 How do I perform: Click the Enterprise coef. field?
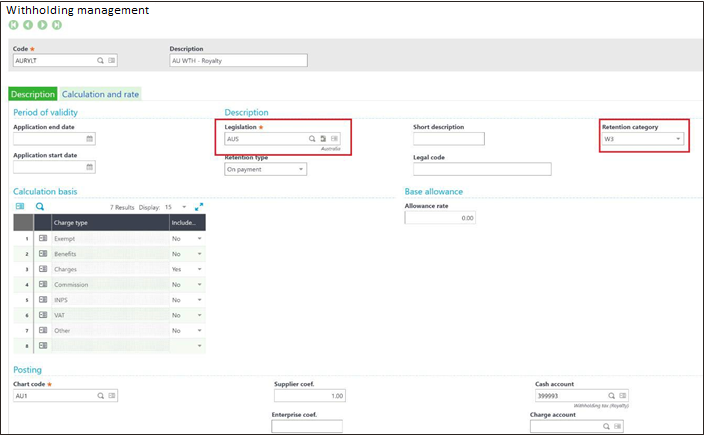click(307, 427)
